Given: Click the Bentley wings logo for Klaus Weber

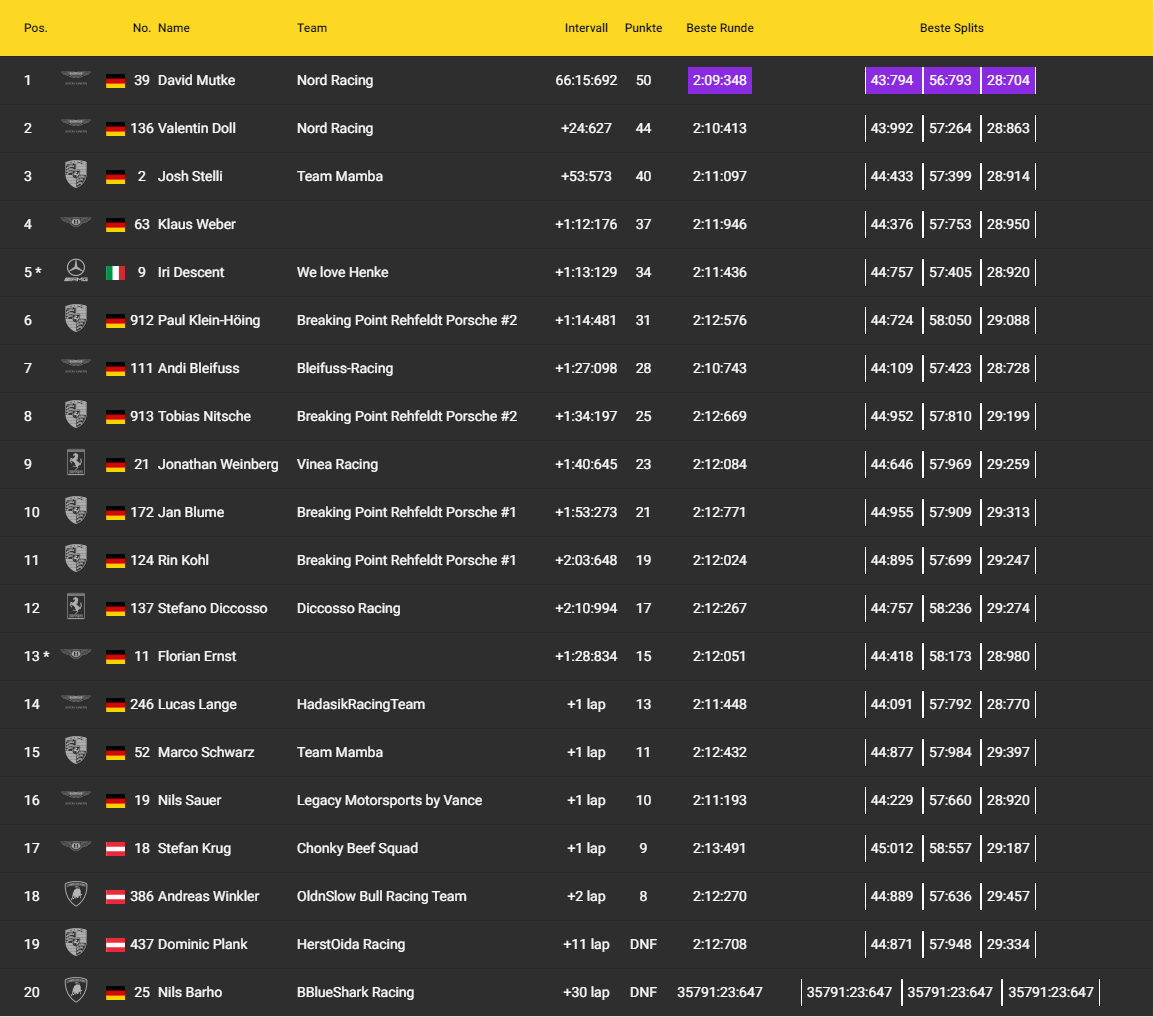Looking at the screenshot, I should click(x=76, y=223).
